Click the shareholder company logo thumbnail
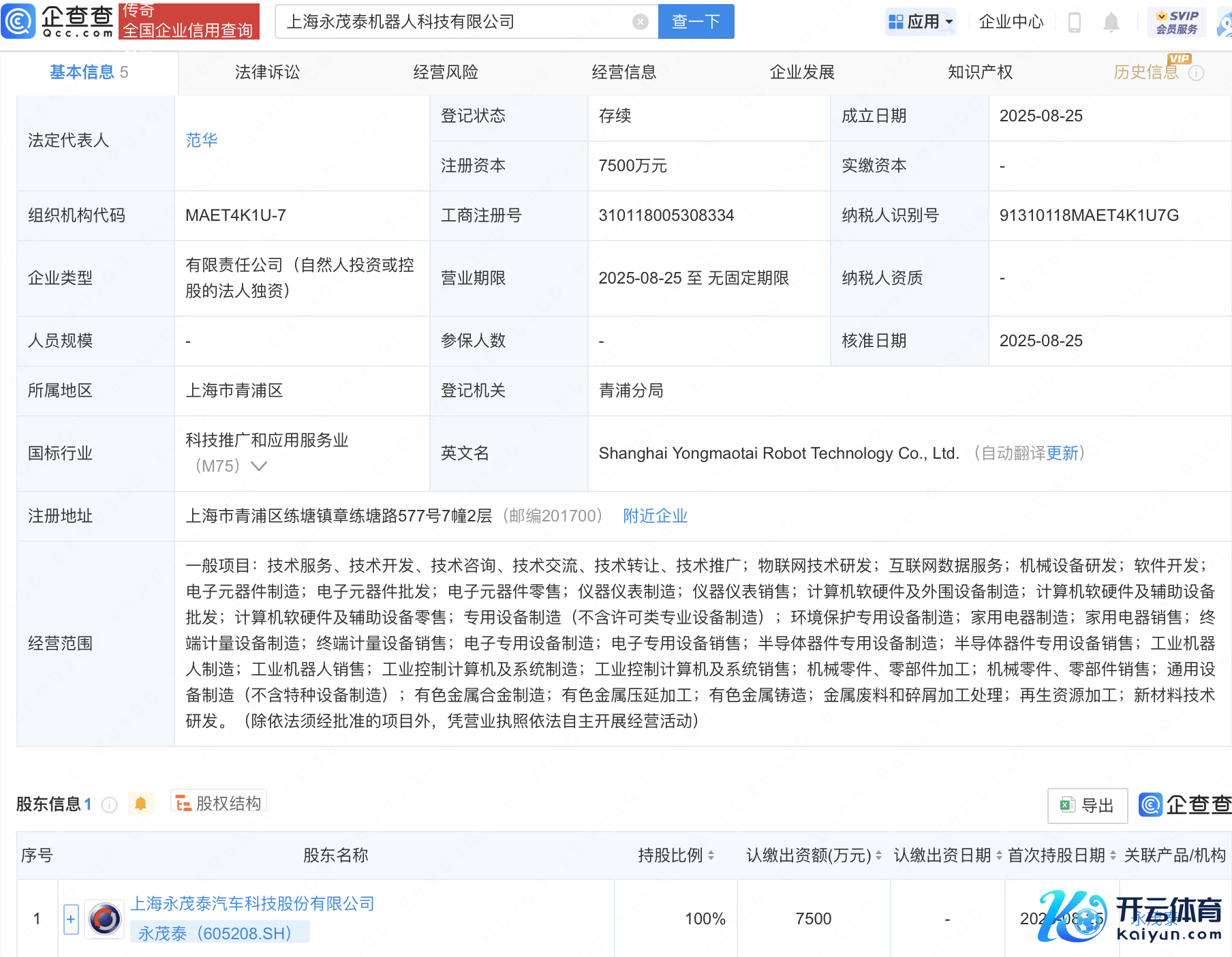1232x957 pixels. point(105,919)
